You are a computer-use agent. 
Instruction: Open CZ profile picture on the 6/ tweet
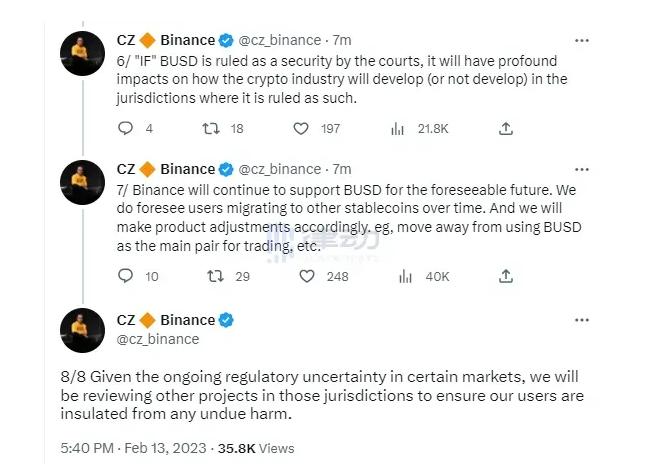(x=83, y=53)
